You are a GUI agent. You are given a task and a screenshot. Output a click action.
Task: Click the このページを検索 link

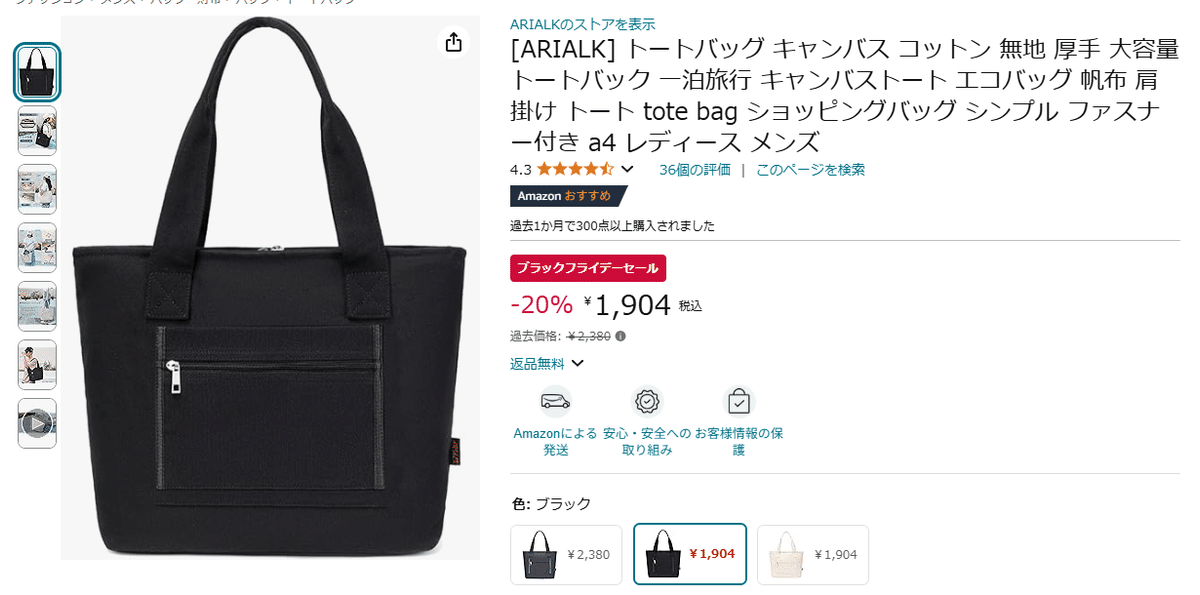[x=810, y=170]
